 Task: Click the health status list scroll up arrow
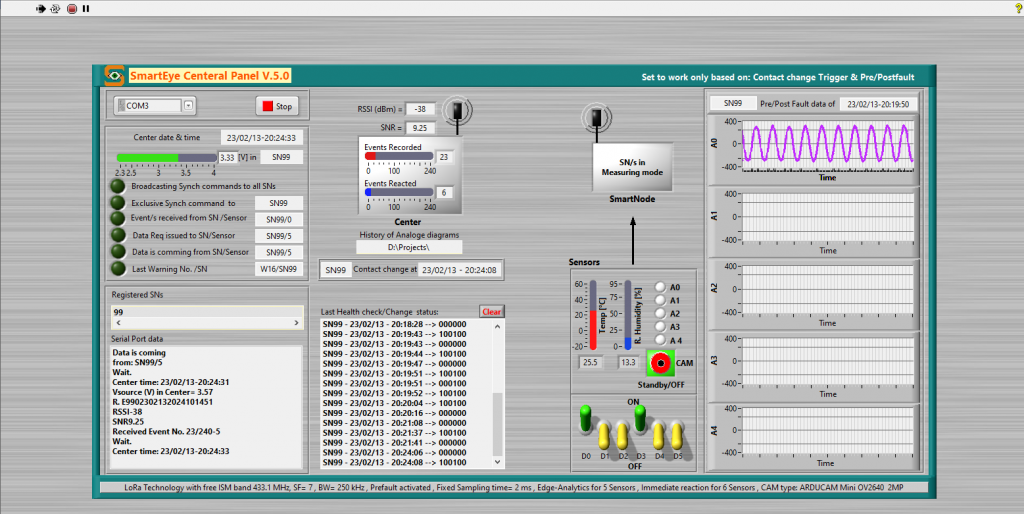tap(498, 326)
